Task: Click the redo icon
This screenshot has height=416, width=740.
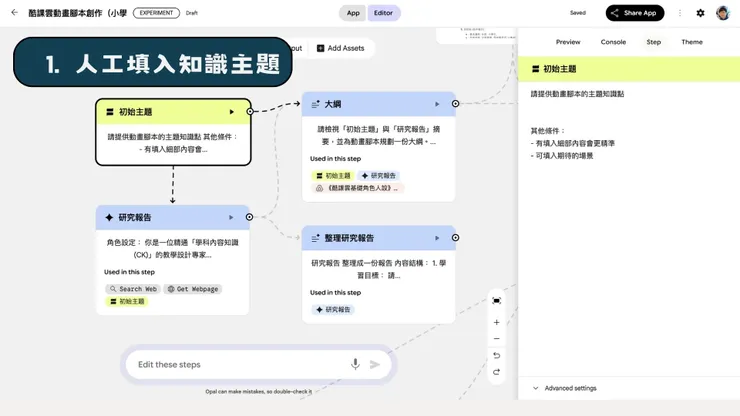Action: coord(496,372)
